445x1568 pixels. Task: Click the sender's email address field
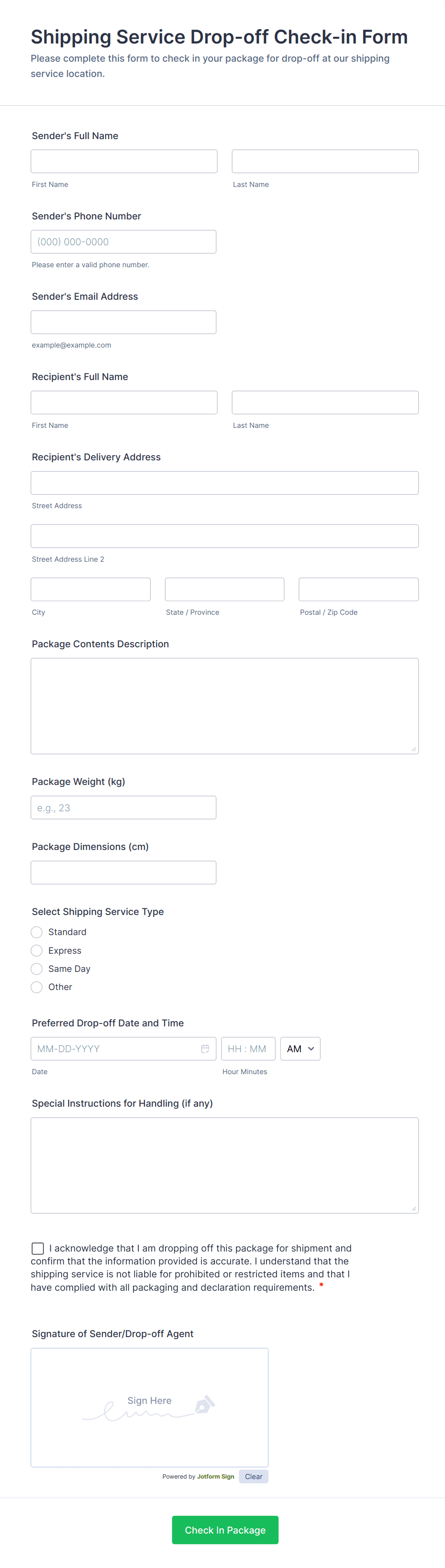pos(123,322)
